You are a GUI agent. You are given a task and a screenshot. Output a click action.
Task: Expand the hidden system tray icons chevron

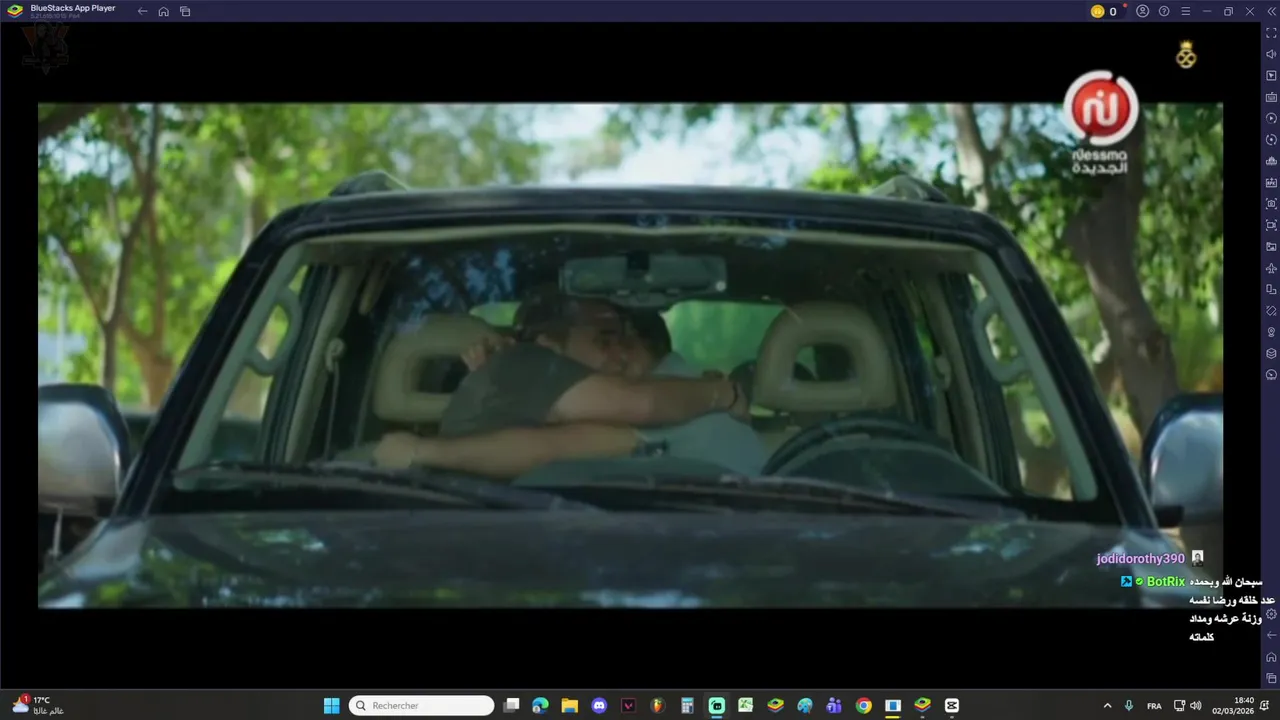1107,705
